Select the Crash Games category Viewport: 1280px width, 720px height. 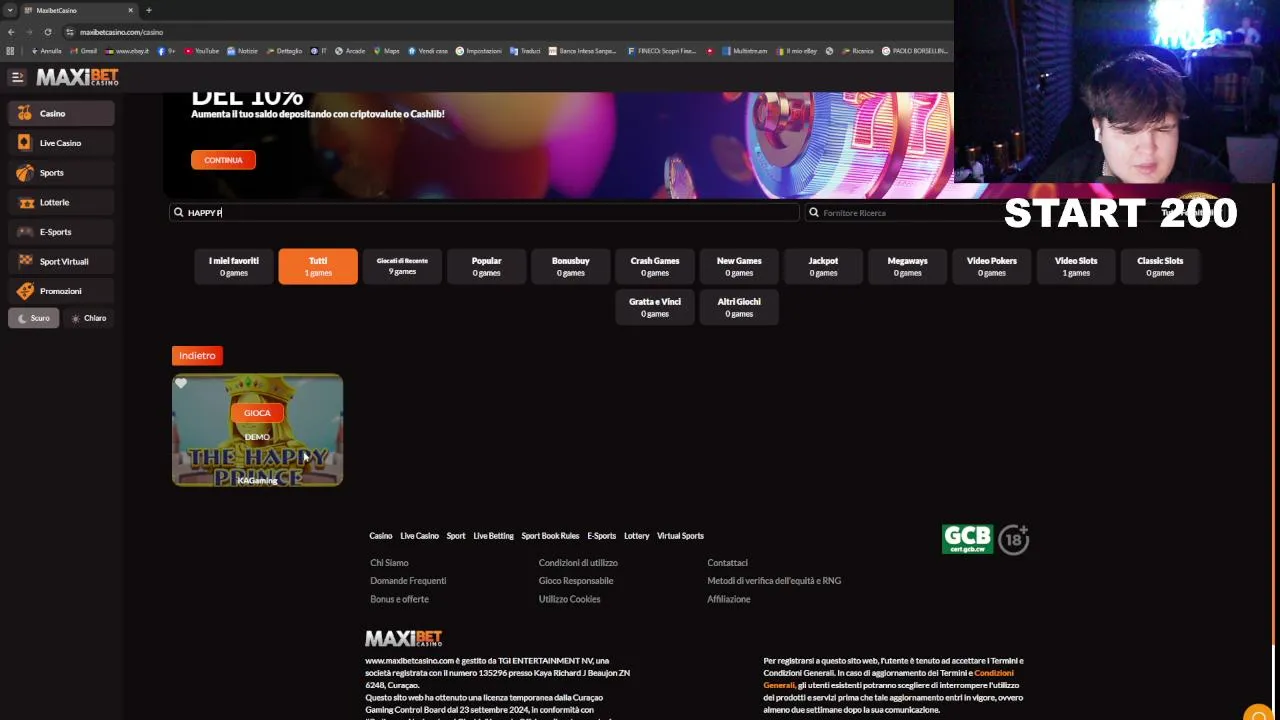click(655, 266)
